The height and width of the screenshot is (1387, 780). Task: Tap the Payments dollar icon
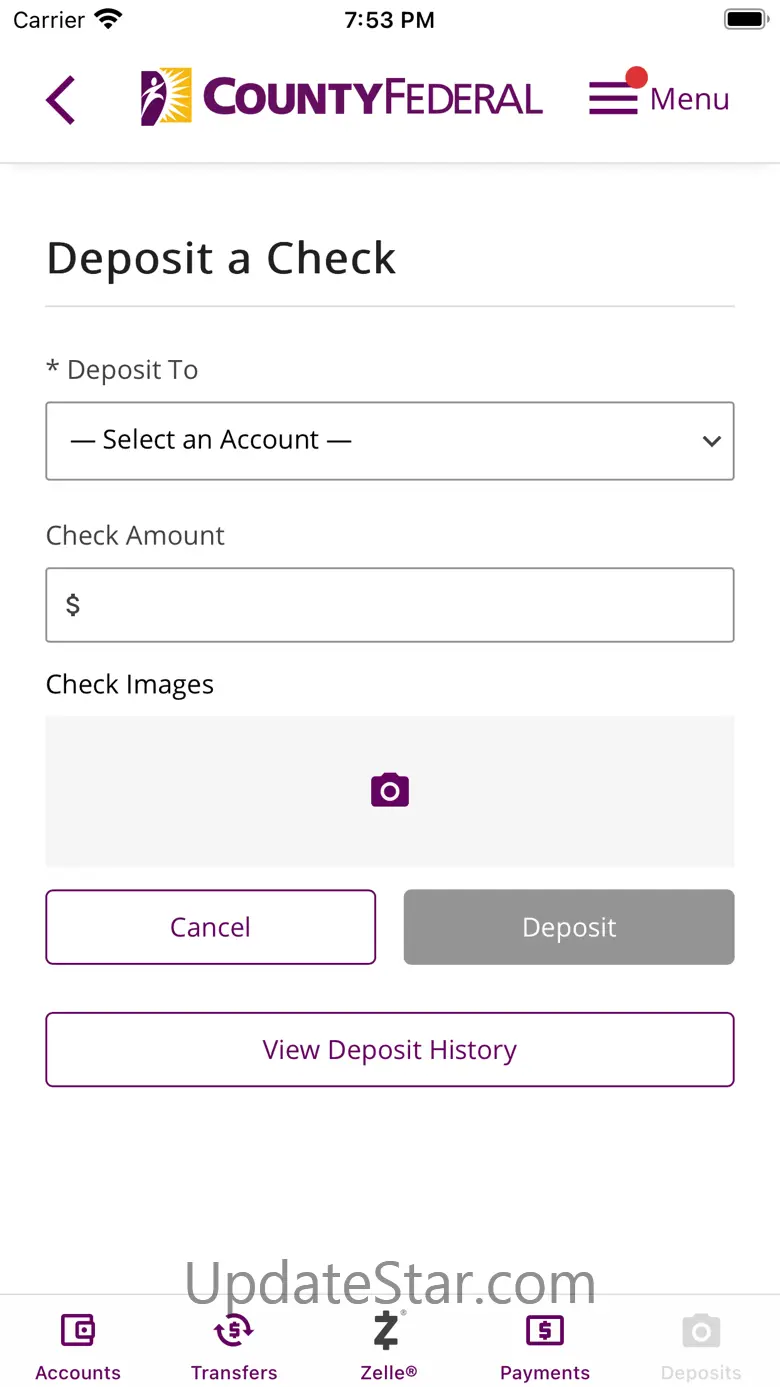click(545, 1331)
